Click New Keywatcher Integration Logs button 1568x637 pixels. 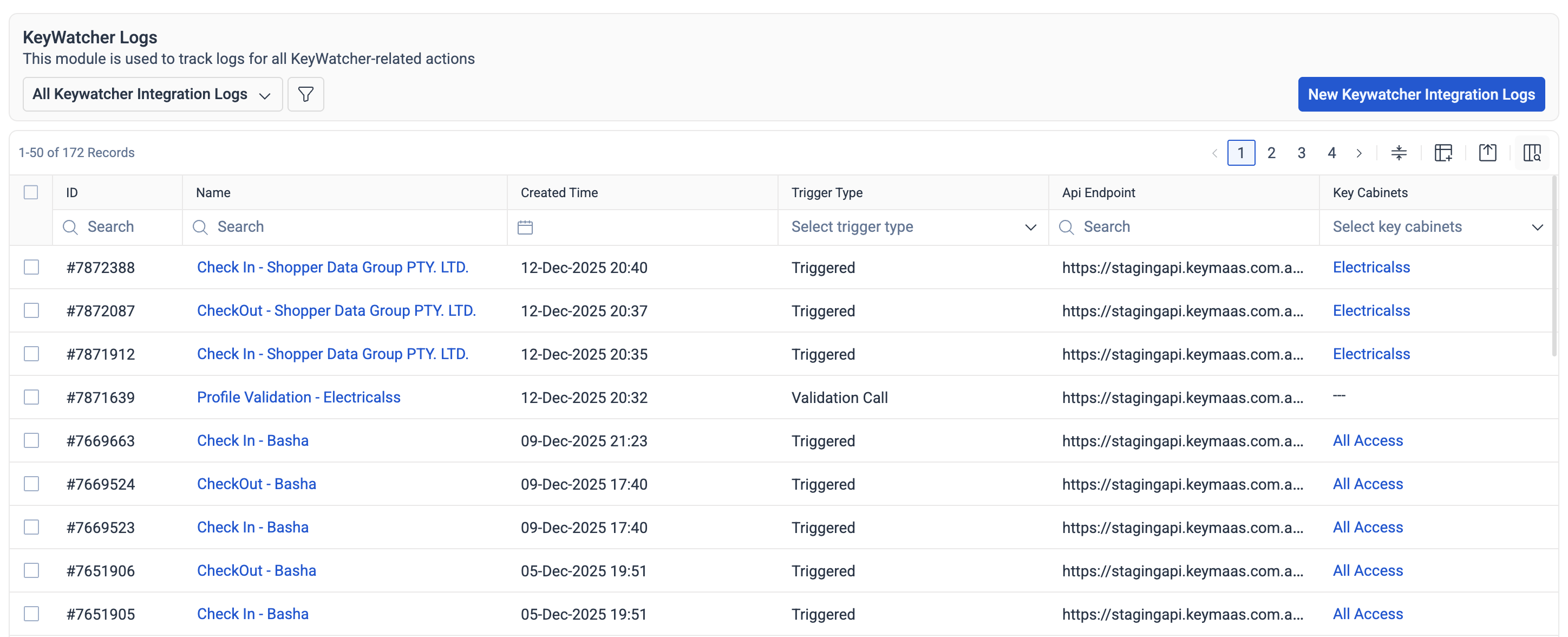(1421, 94)
